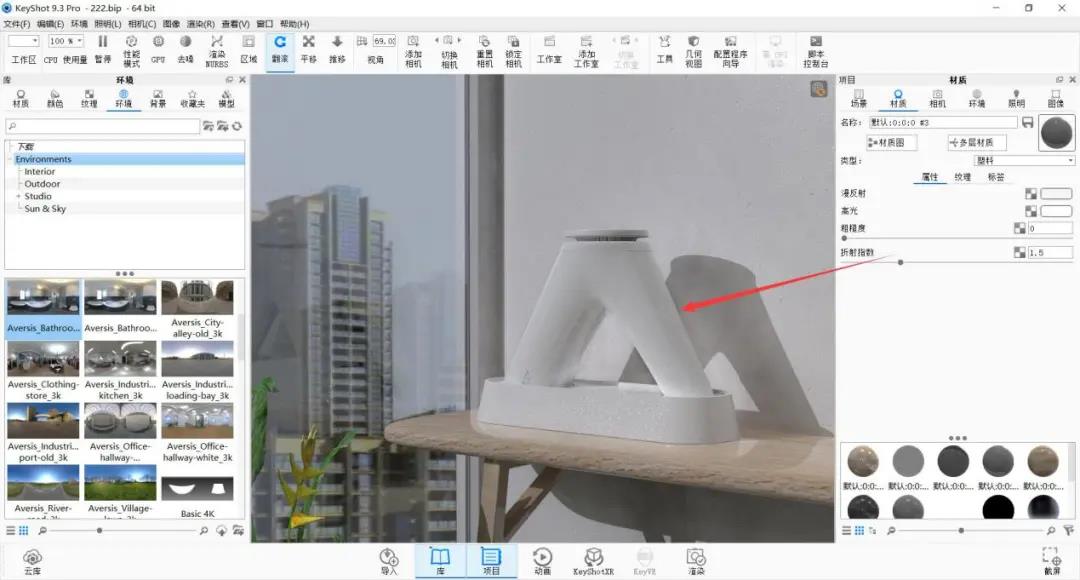Viewport: 1080px width, 580px height.
Task: Select the Outdoor folder in tree
Action: coord(42,184)
